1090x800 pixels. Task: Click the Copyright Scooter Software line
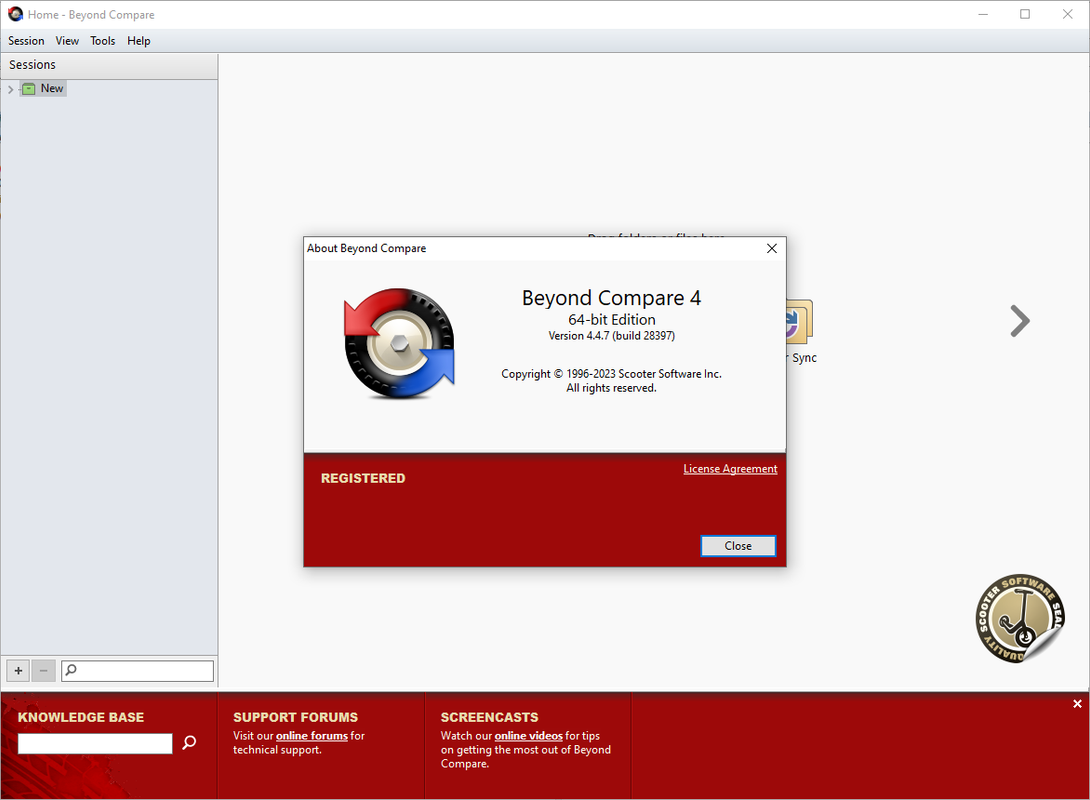611,374
